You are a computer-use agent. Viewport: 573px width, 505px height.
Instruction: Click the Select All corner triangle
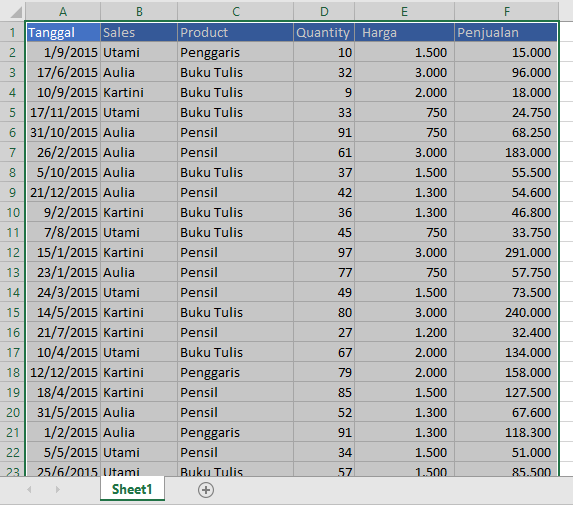click(16, 12)
